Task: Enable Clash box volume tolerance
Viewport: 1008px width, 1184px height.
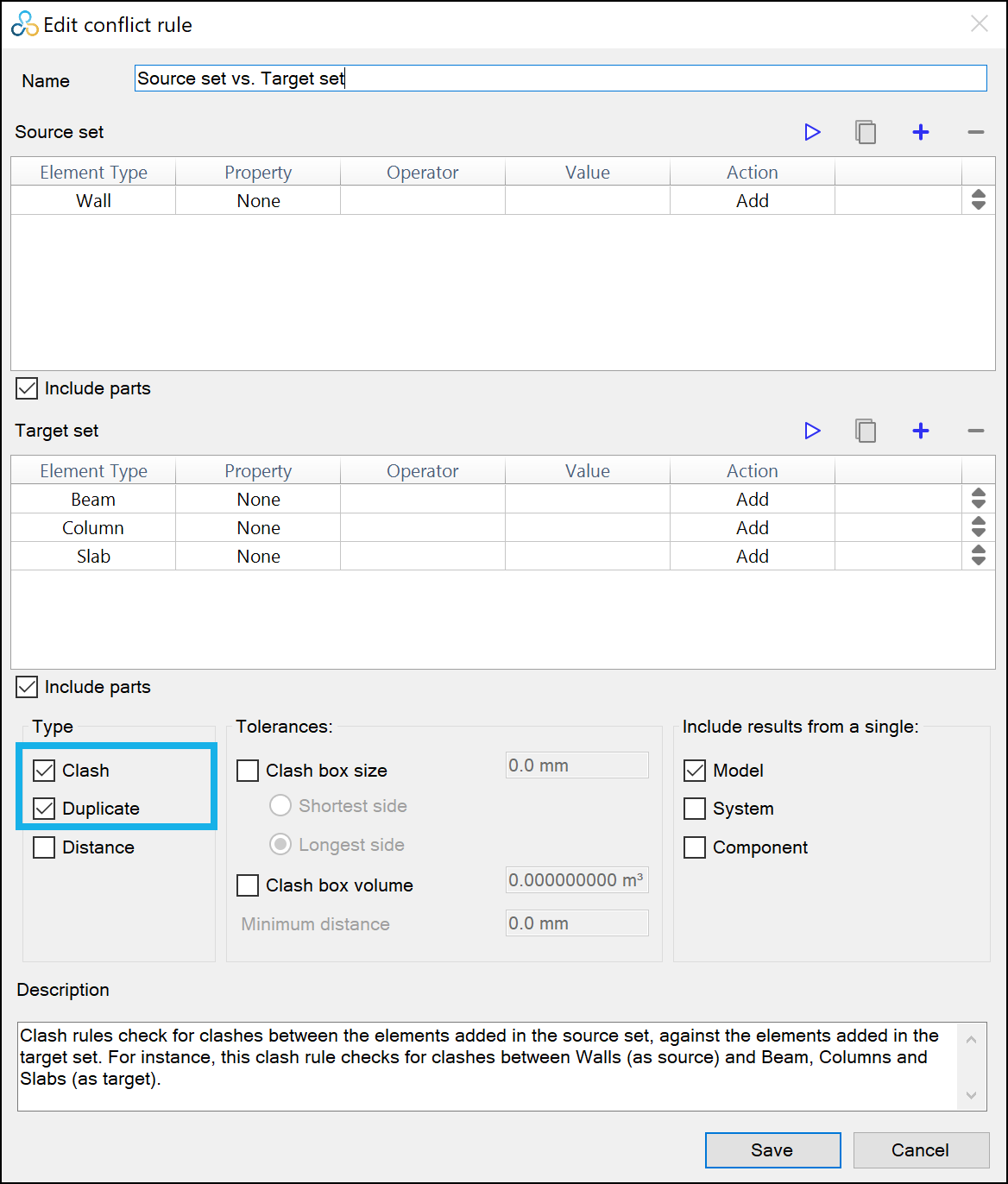Action: coord(248,885)
